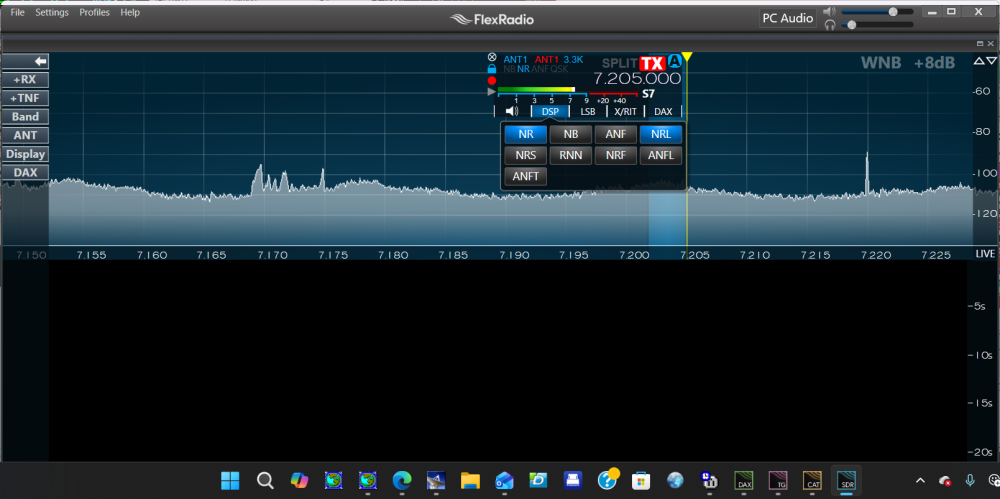
Task: Toggle NR noise reduction button
Action: (526, 135)
